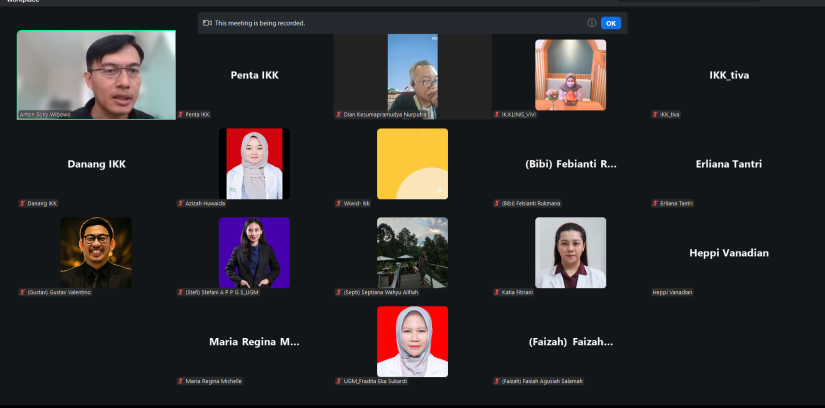Click OK on the recording notification

coord(610,23)
